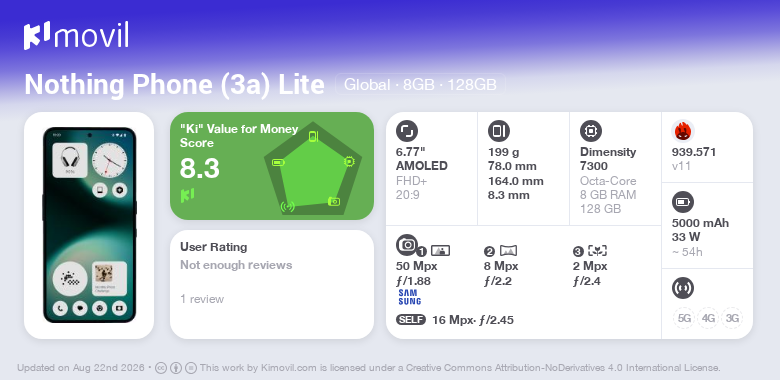This screenshot has width=780, height=380.
Task: Open the 1 review link
Action: (x=202, y=299)
